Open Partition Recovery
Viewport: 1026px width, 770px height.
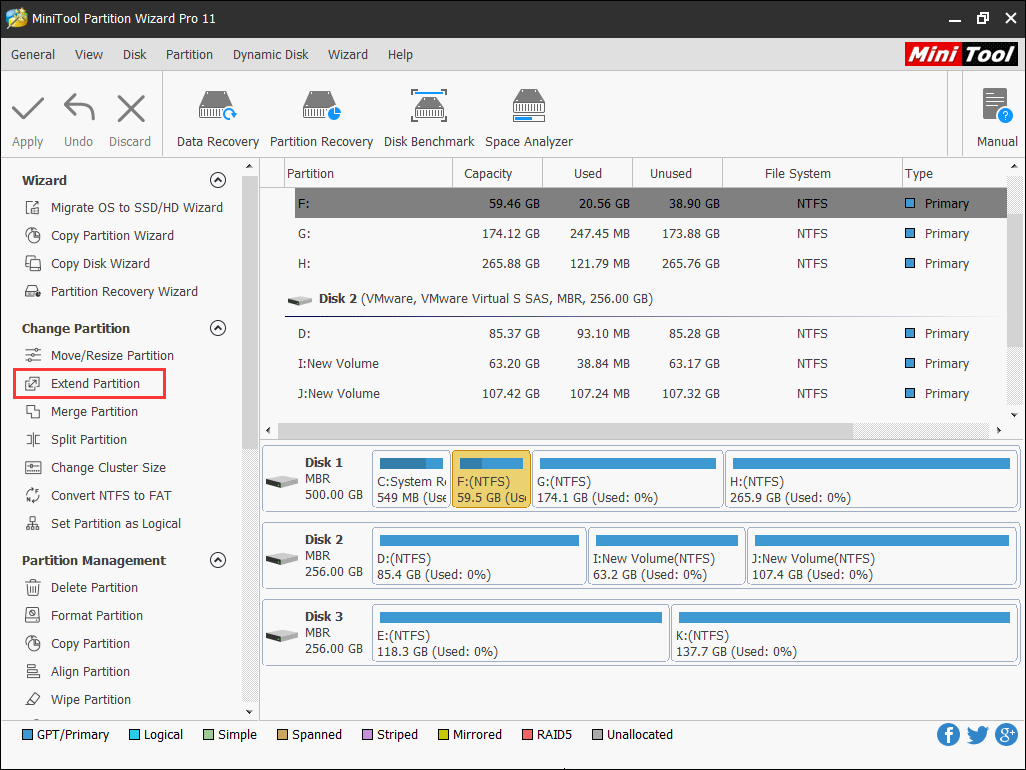click(321, 115)
